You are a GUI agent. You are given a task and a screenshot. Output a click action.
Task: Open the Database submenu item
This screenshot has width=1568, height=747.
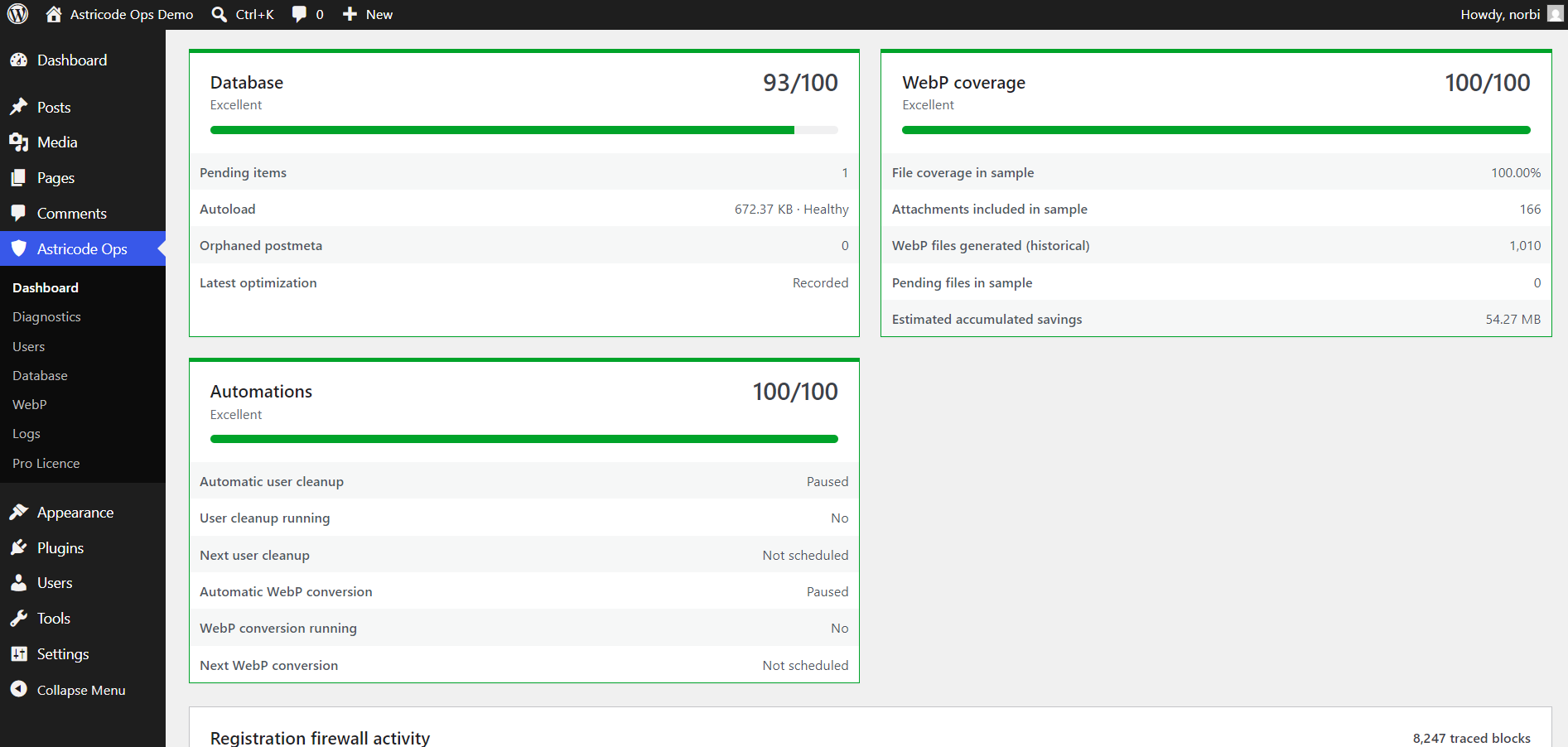coord(40,376)
